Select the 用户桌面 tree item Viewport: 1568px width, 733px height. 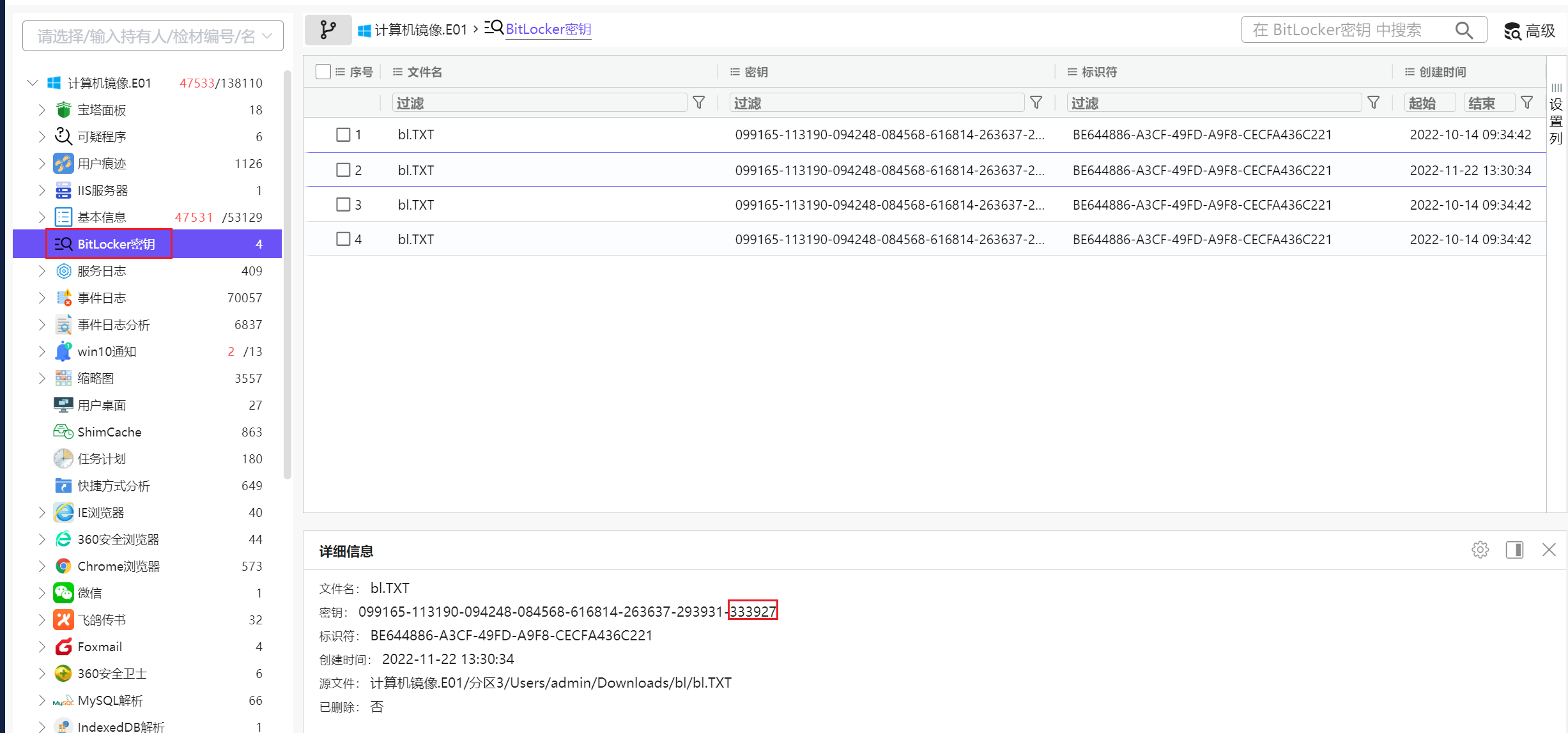(x=102, y=405)
